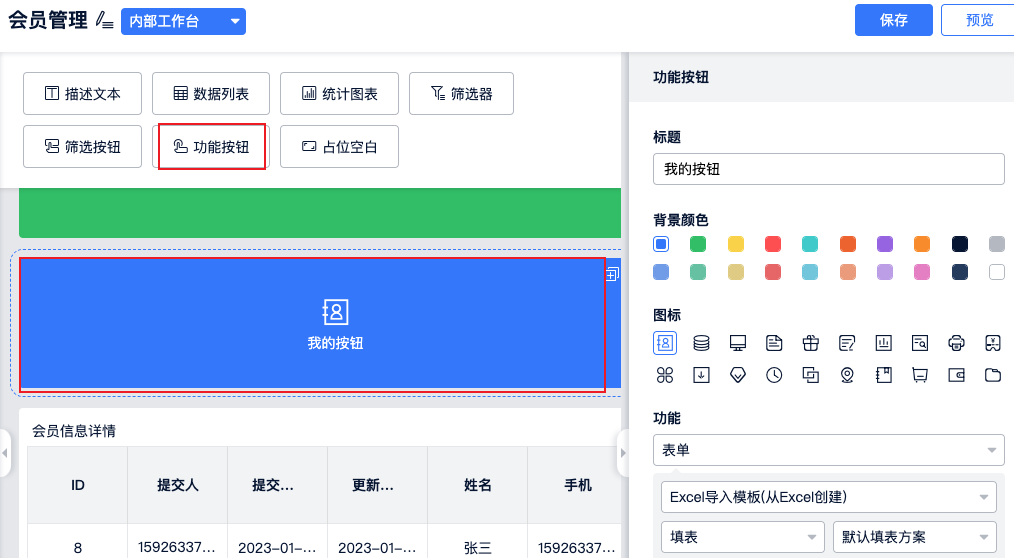This screenshot has height=558, width=1014.
Task: Select the clock icon
Action: [x=774, y=375]
